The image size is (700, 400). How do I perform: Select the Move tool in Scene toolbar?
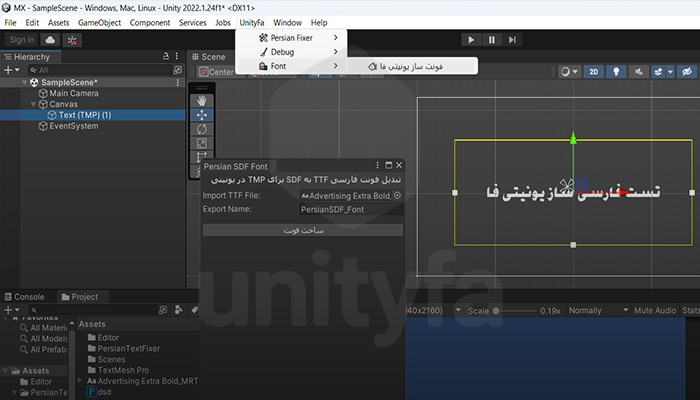pyautogui.click(x=202, y=115)
